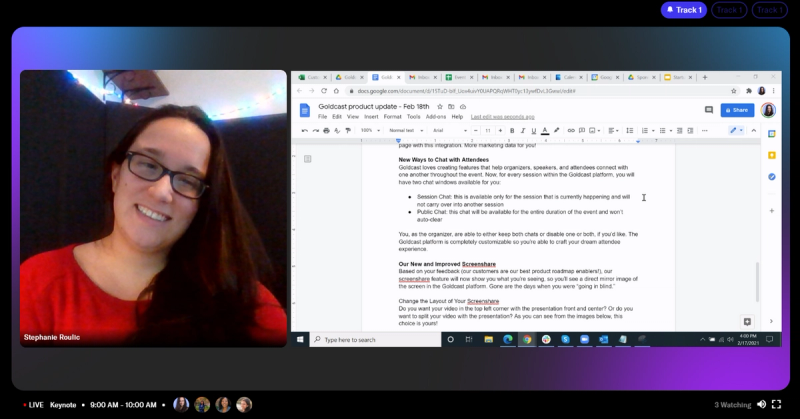The height and width of the screenshot is (419, 800).
Task: Decrease font size with minus button
Action: pyautogui.click(x=476, y=131)
